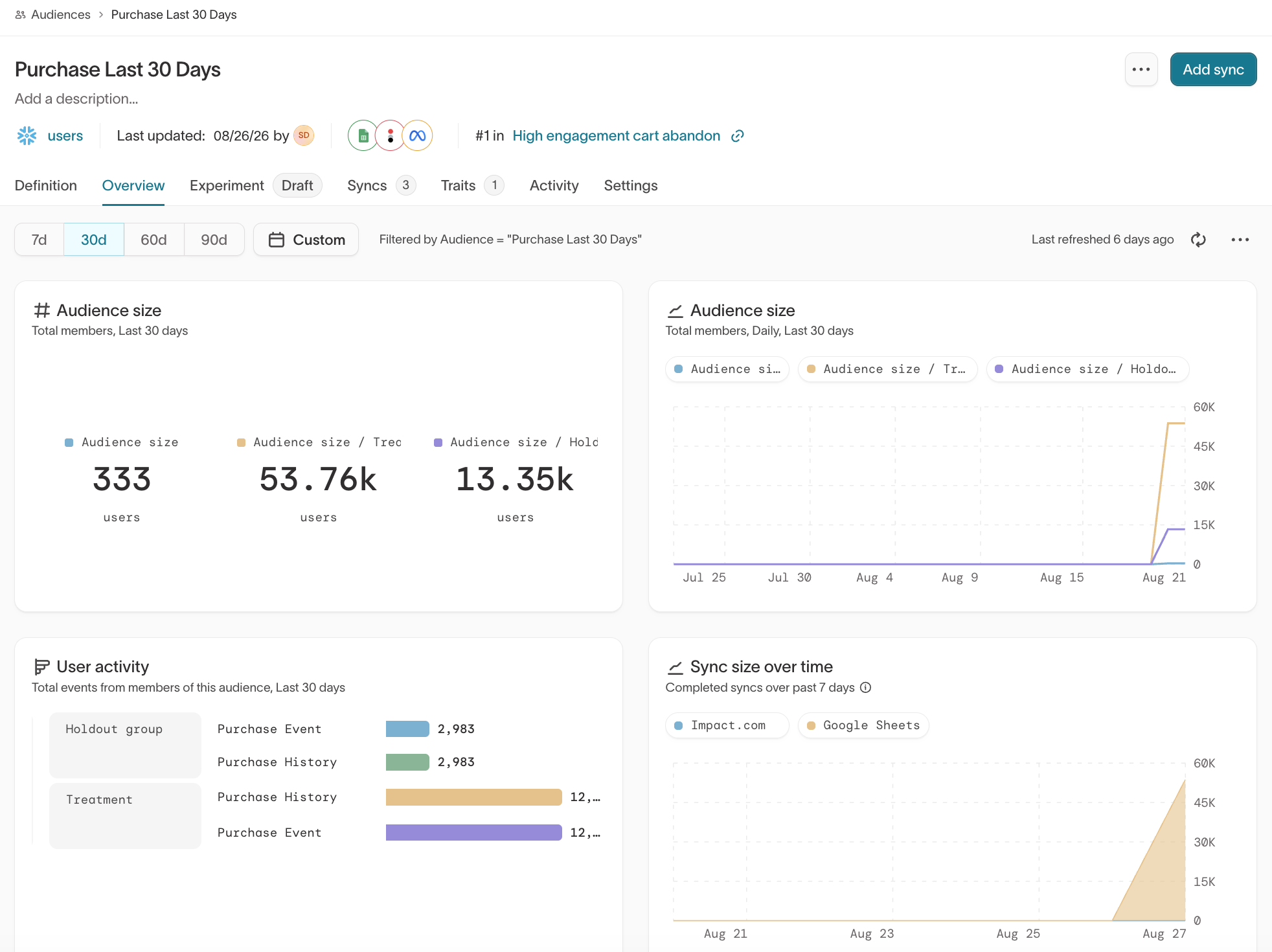This screenshot has height=952, width=1272.
Task: Click the link icon after cart abandon
Action: coord(737,136)
